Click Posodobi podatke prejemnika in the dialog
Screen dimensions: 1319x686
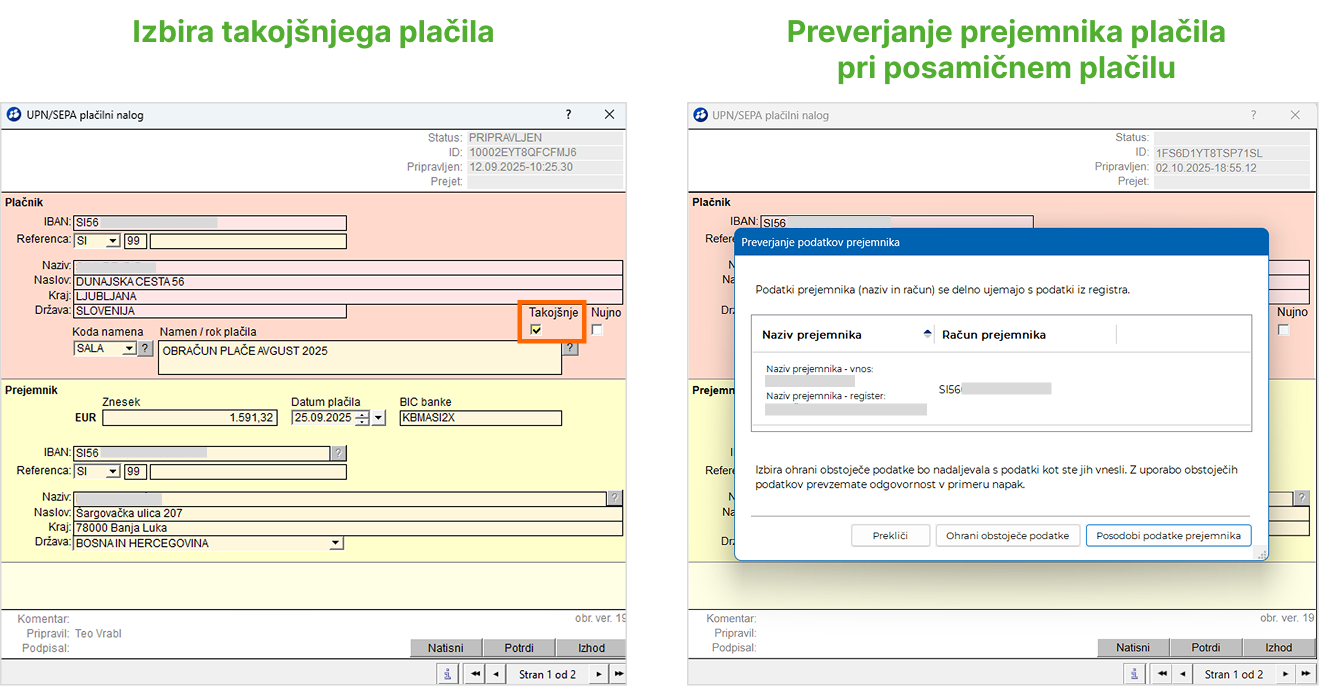[1168, 536]
